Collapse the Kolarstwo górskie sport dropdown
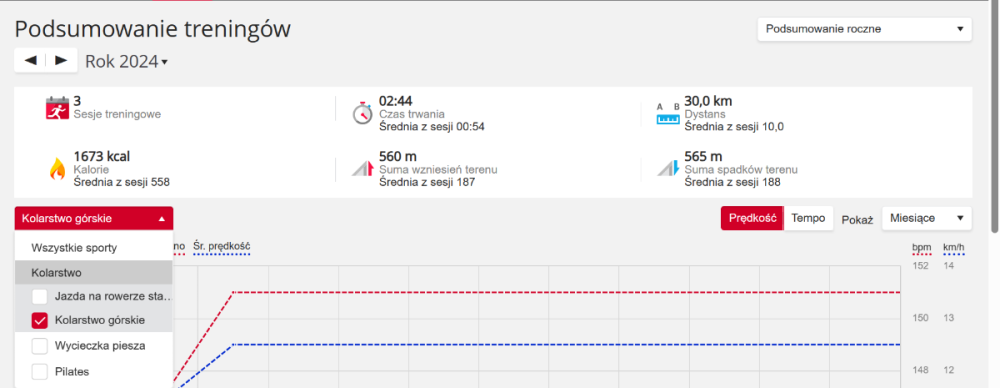 pos(94,218)
